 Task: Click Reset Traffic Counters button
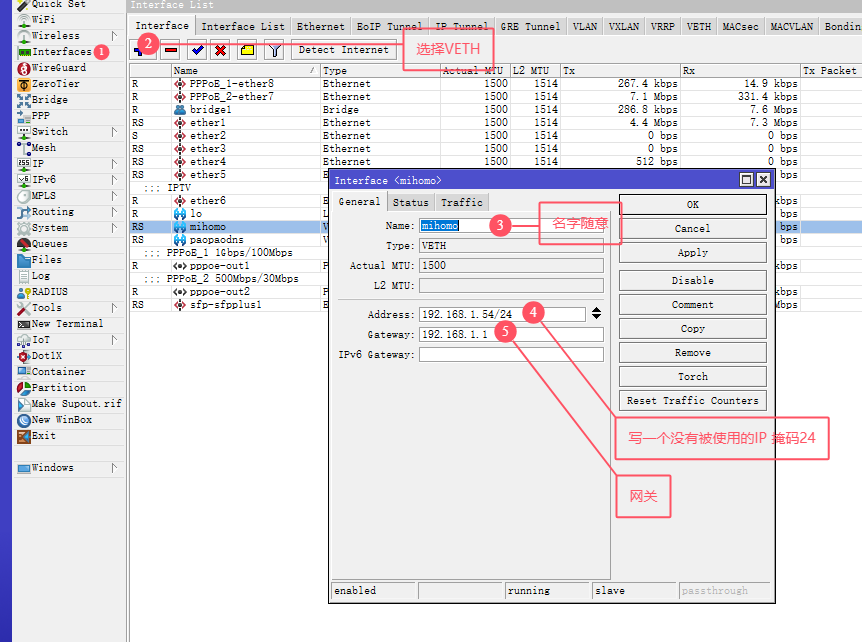[x=693, y=401]
